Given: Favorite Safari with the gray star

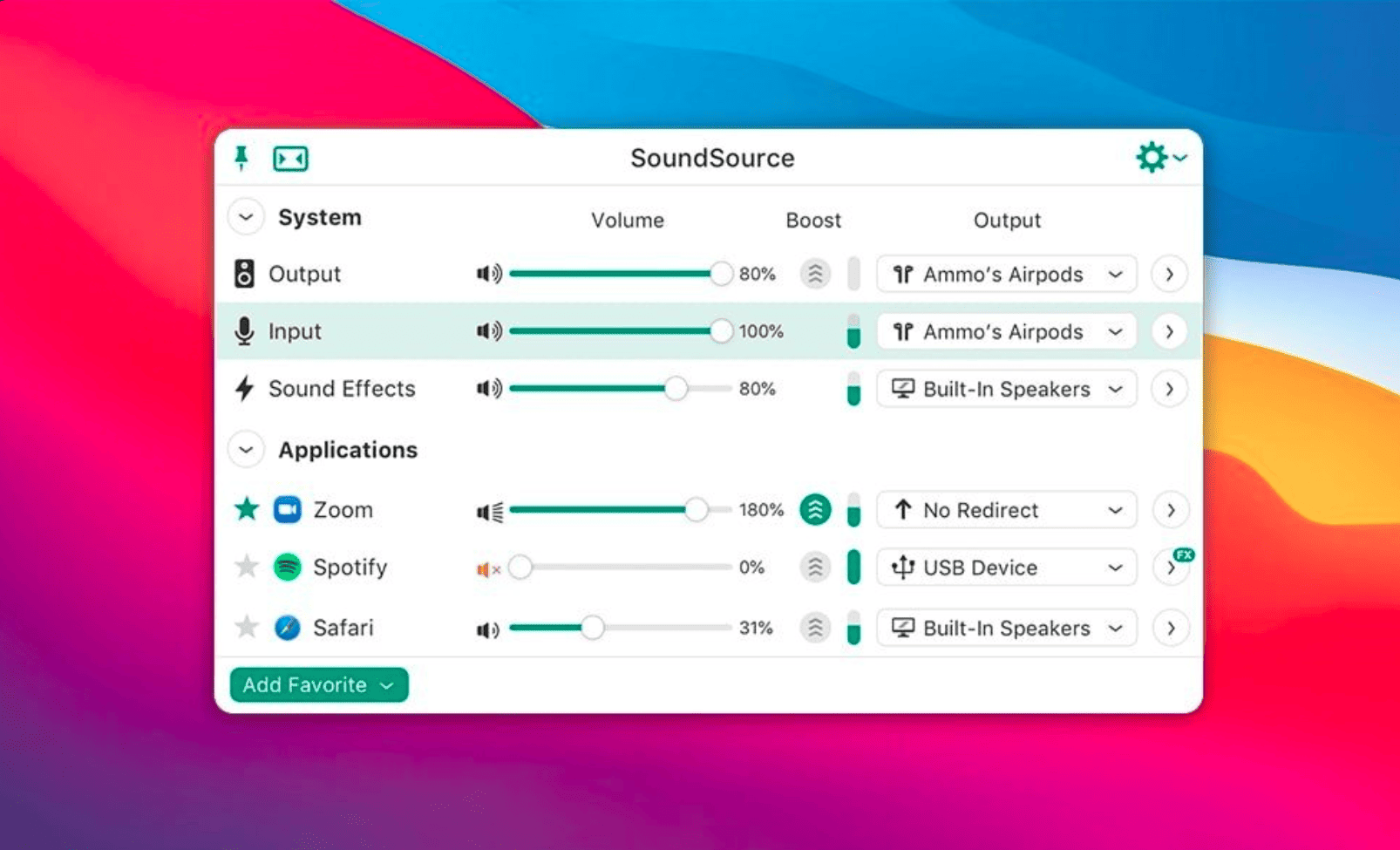Looking at the screenshot, I should click(x=247, y=626).
